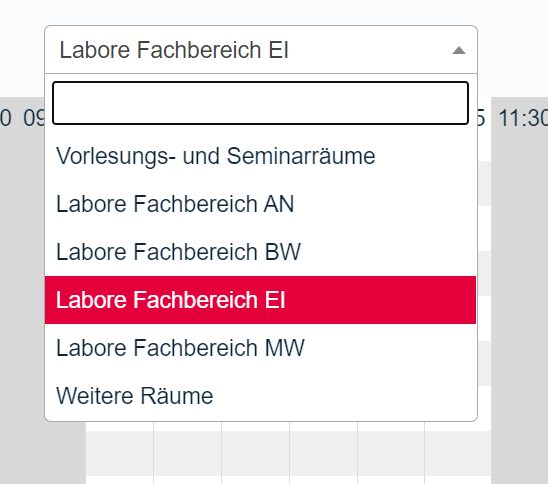Click rightmost gray timetable cell below dropdown
Viewport: 548px width, 484px height.
[458, 453]
